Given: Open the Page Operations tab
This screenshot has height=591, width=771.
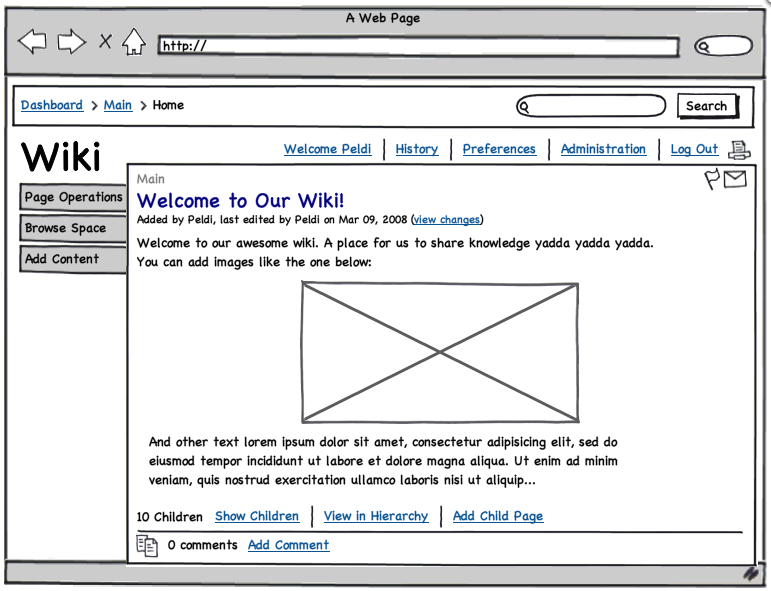Looking at the screenshot, I should [x=73, y=198].
